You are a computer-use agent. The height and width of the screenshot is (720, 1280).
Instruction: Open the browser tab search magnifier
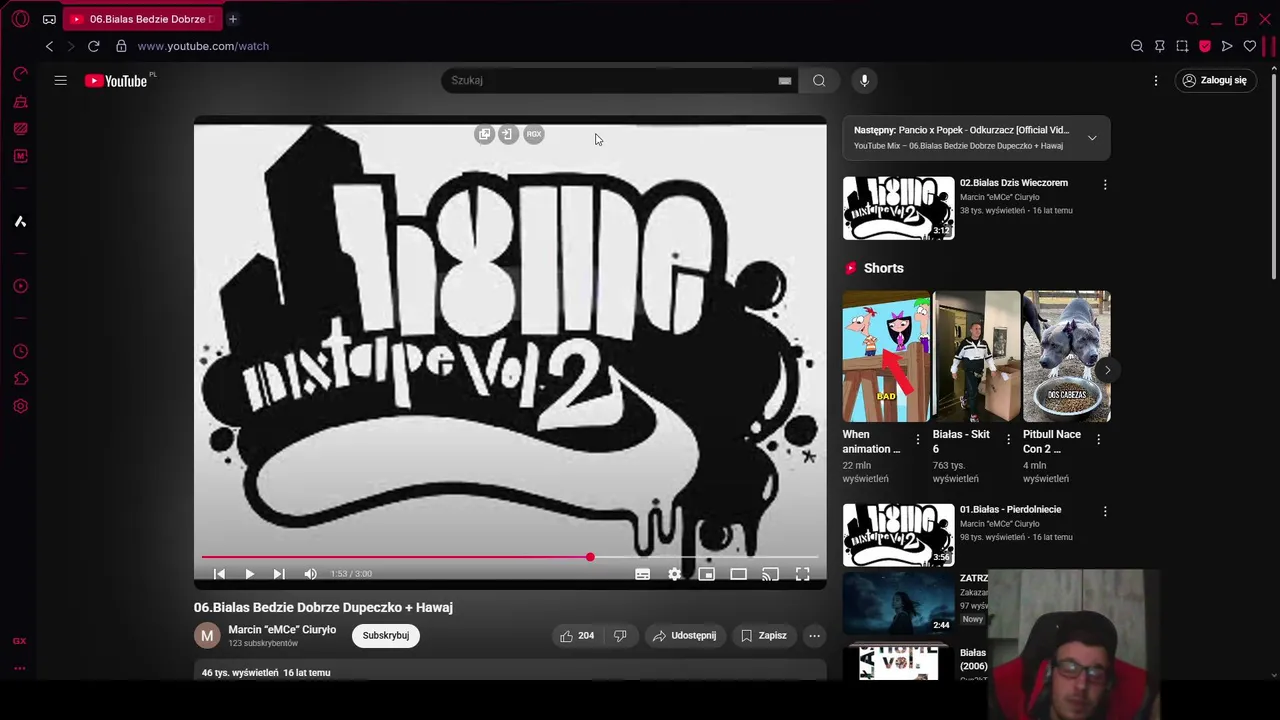point(1192,19)
